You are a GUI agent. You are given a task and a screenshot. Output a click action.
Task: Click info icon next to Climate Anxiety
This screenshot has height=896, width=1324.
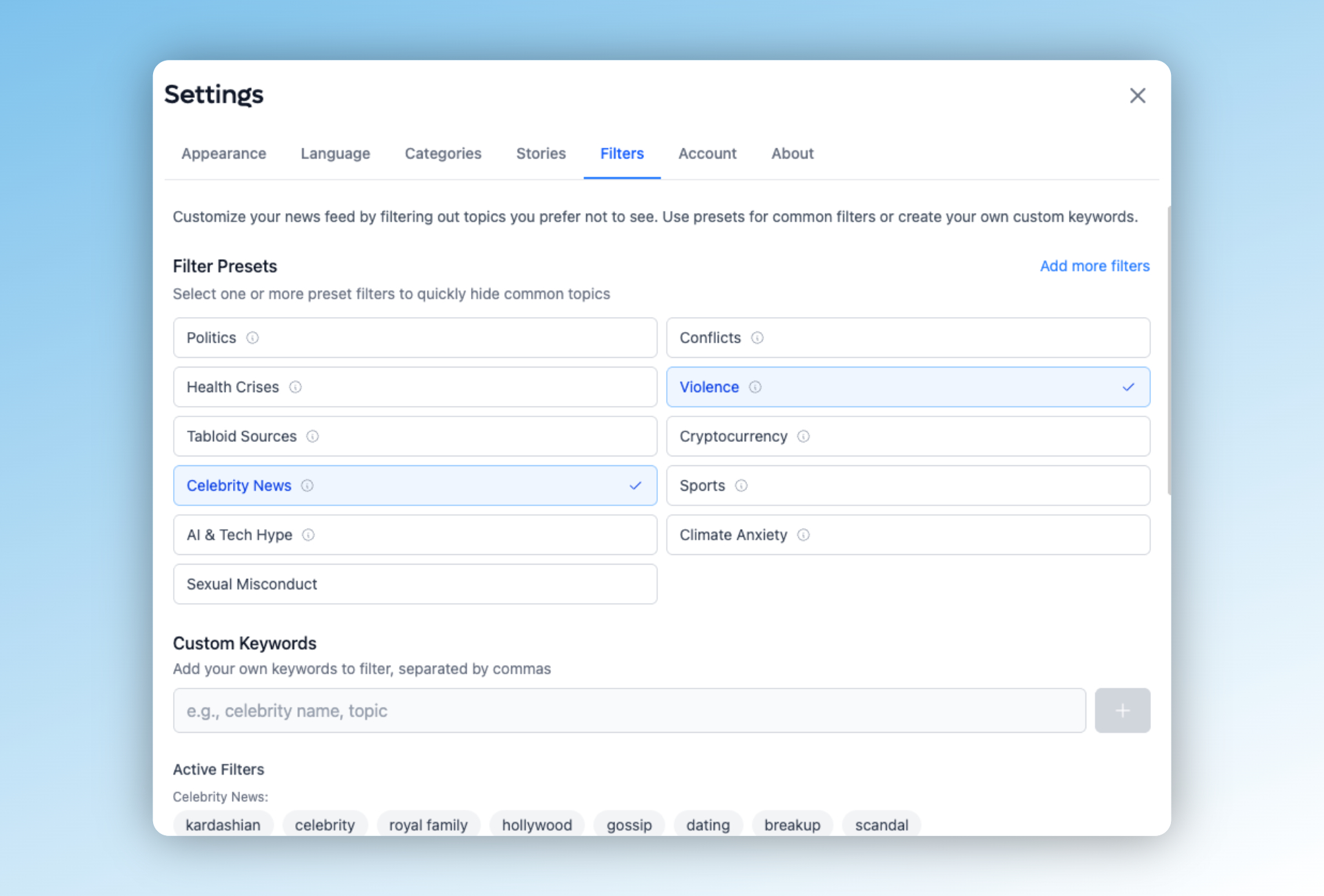tap(803, 535)
